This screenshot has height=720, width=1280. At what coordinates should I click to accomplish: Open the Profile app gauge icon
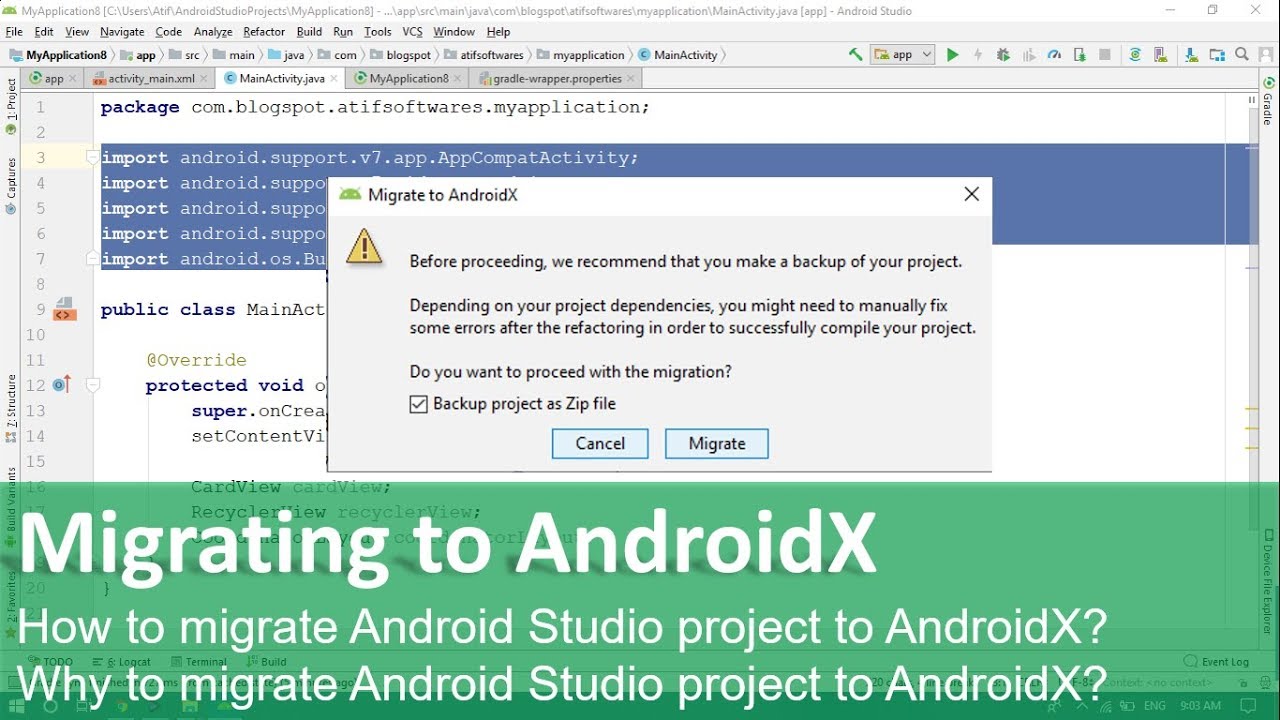[1053, 55]
